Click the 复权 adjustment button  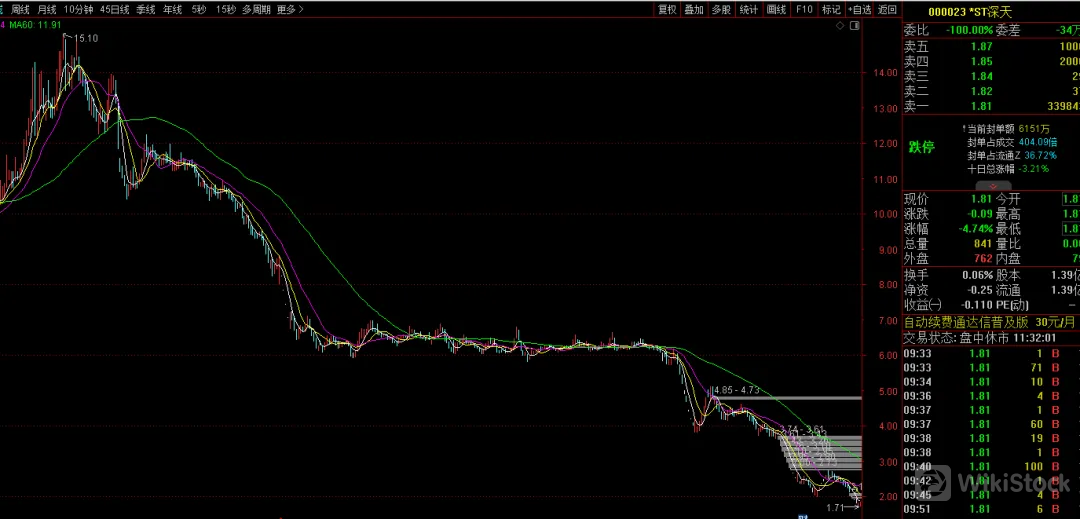tap(667, 9)
